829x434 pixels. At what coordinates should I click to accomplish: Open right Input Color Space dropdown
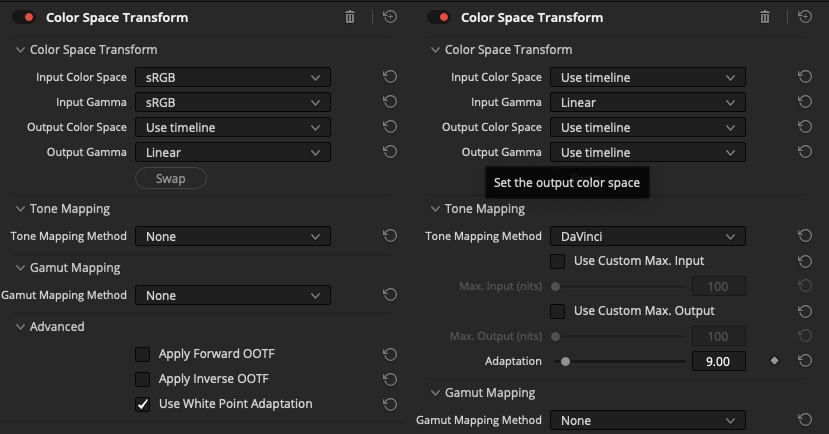click(x=648, y=77)
